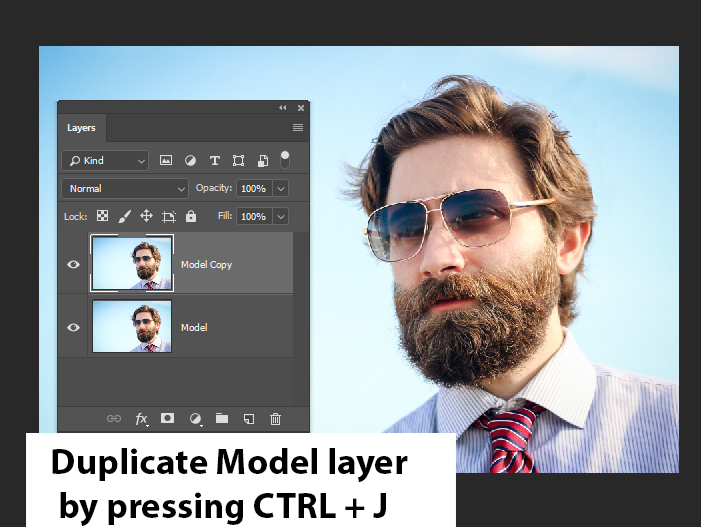
Task: Click the Model Copy layer name
Action: pos(207,265)
